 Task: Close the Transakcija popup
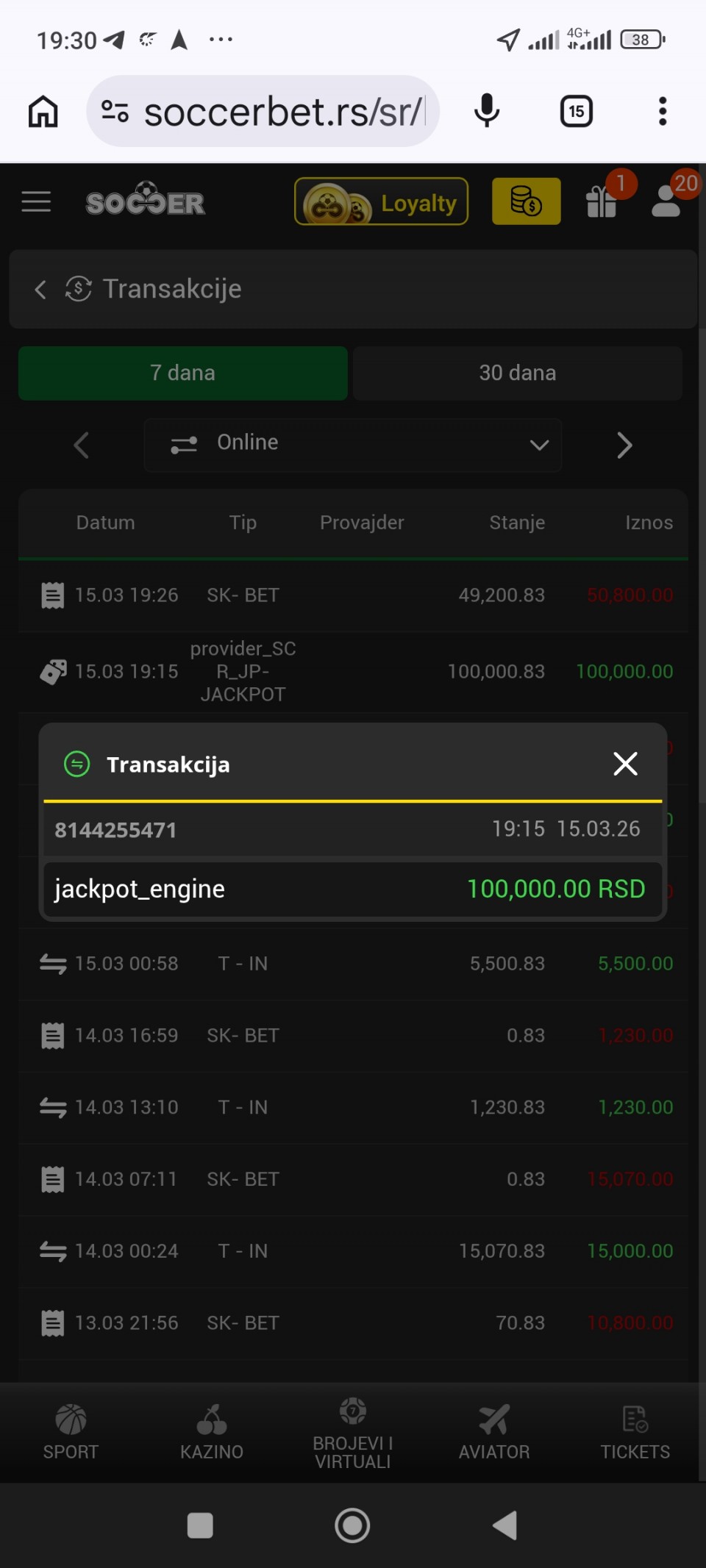(625, 764)
